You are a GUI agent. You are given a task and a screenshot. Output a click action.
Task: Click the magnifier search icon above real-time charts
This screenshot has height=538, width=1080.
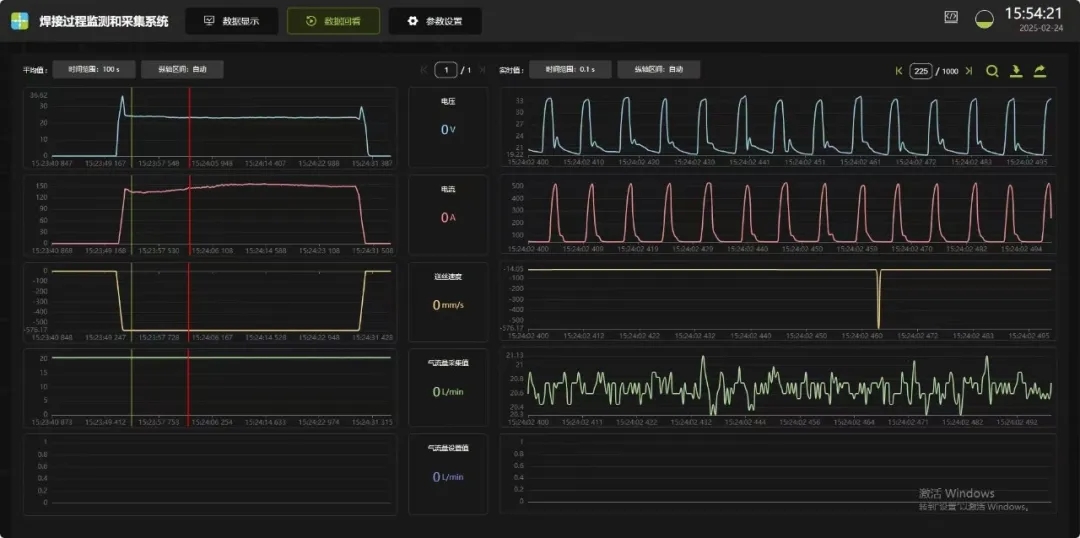point(992,71)
